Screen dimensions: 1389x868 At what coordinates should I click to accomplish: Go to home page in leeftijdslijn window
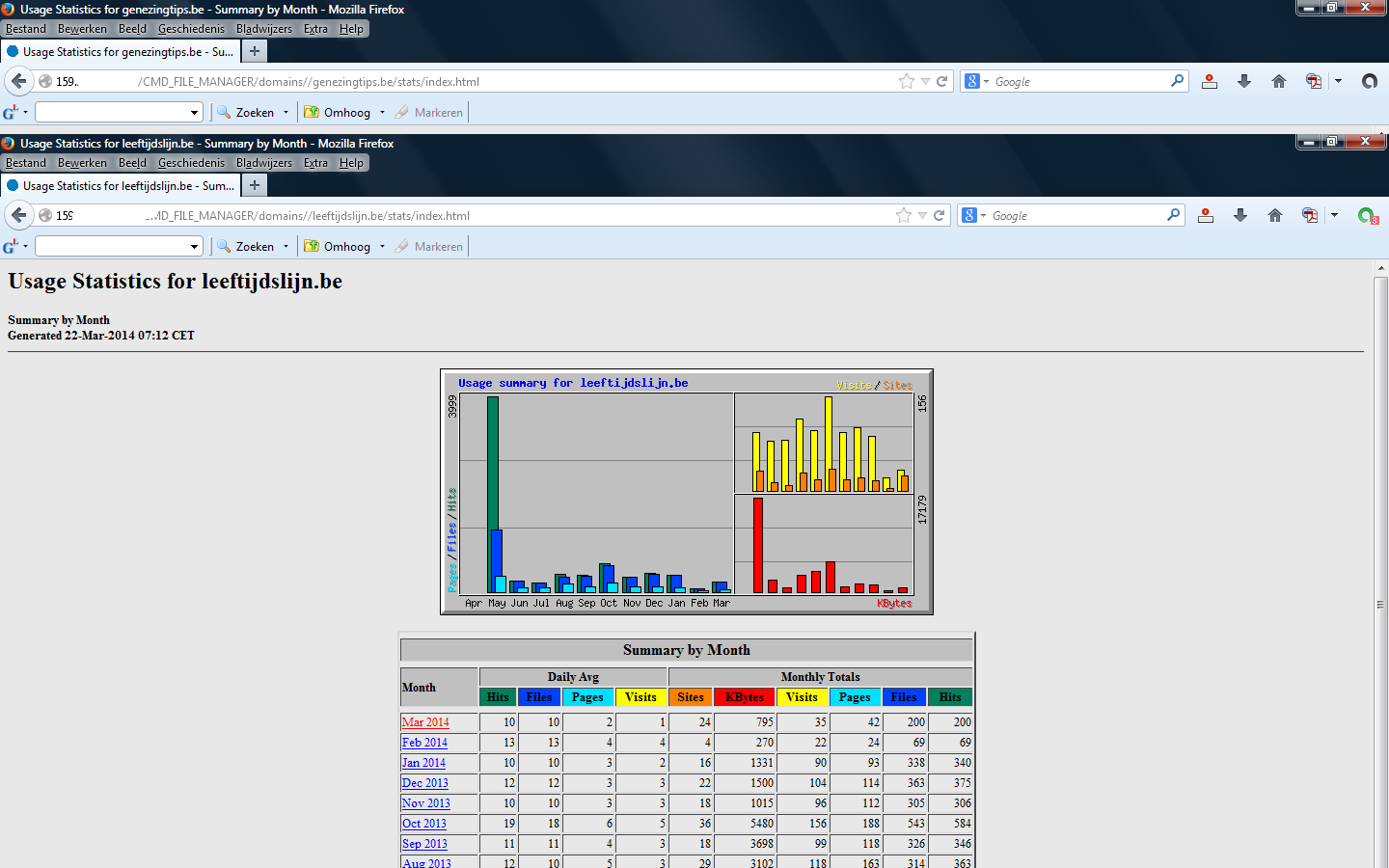tap(1275, 215)
